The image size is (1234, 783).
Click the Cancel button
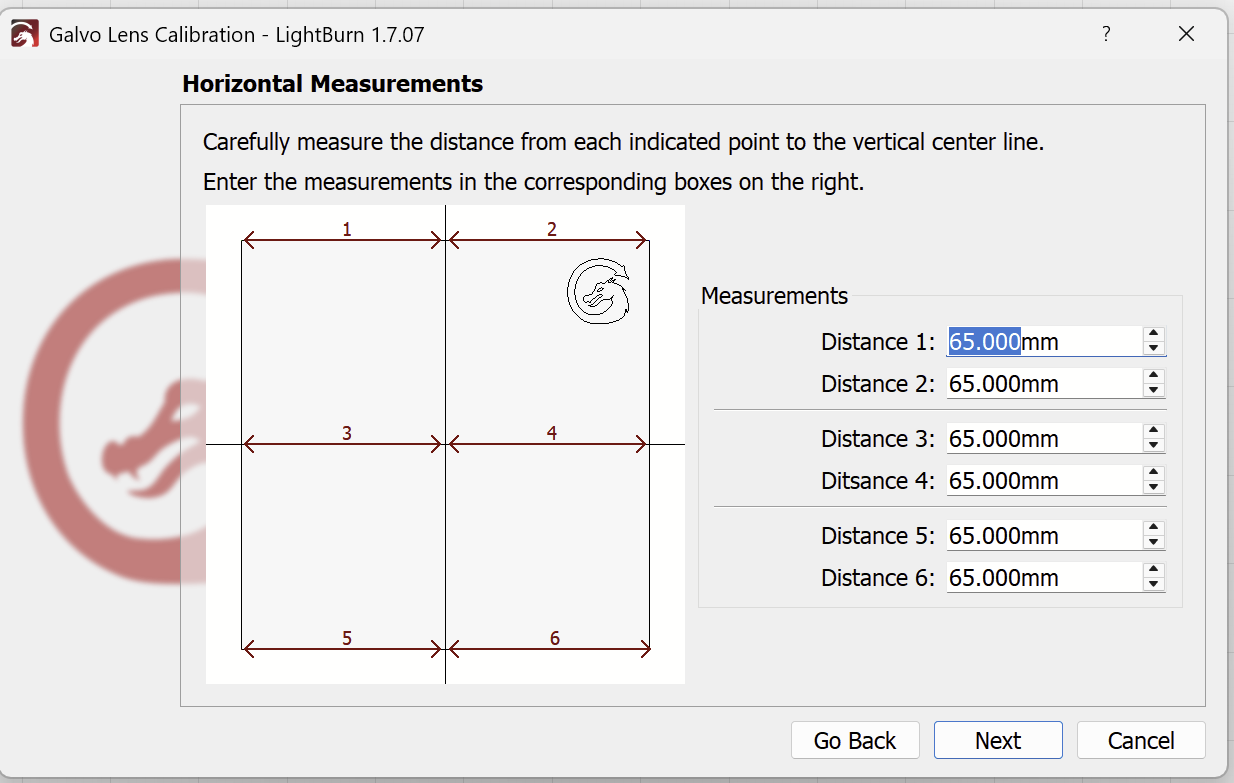(1141, 740)
